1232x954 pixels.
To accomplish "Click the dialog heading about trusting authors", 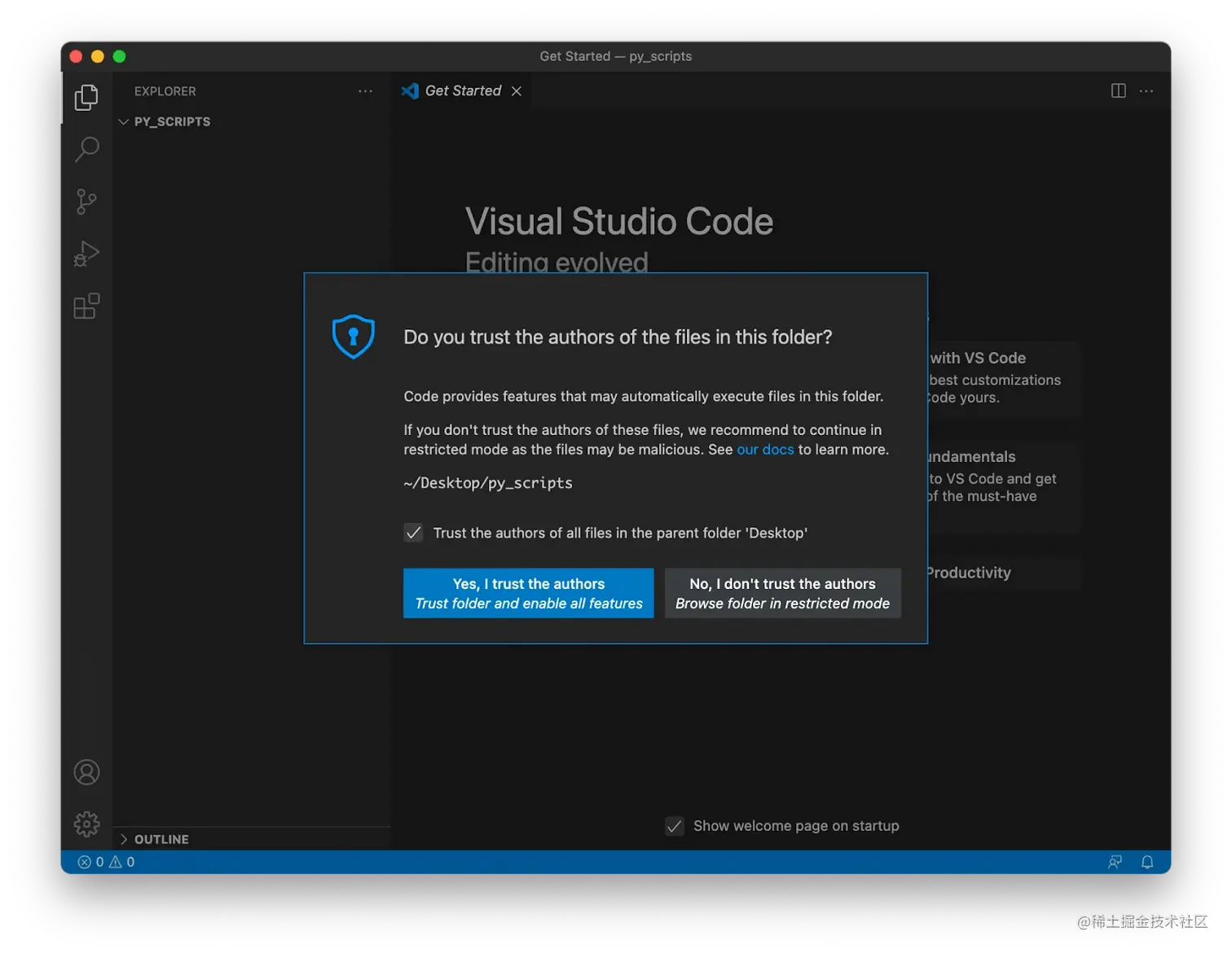I will tap(618, 337).
